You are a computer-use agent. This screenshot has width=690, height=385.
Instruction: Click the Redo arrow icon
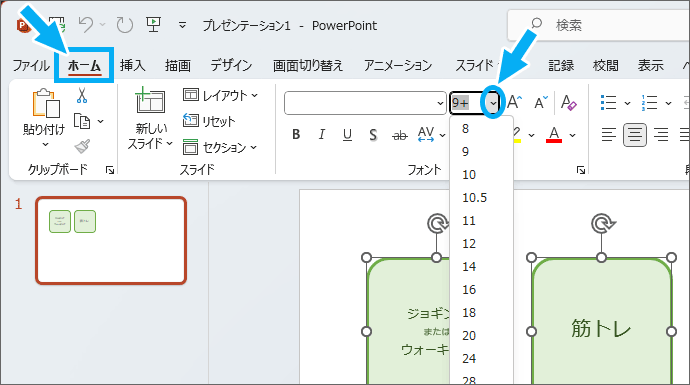coord(125,25)
